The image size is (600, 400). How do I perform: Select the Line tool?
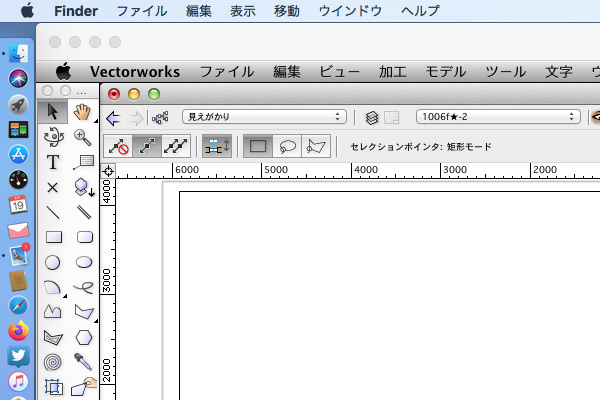click(53, 212)
